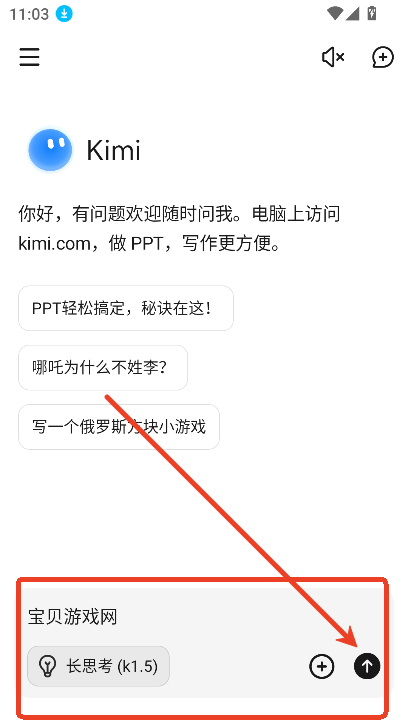Tap the battery icon in status bar
The image size is (408, 725).
click(372, 13)
